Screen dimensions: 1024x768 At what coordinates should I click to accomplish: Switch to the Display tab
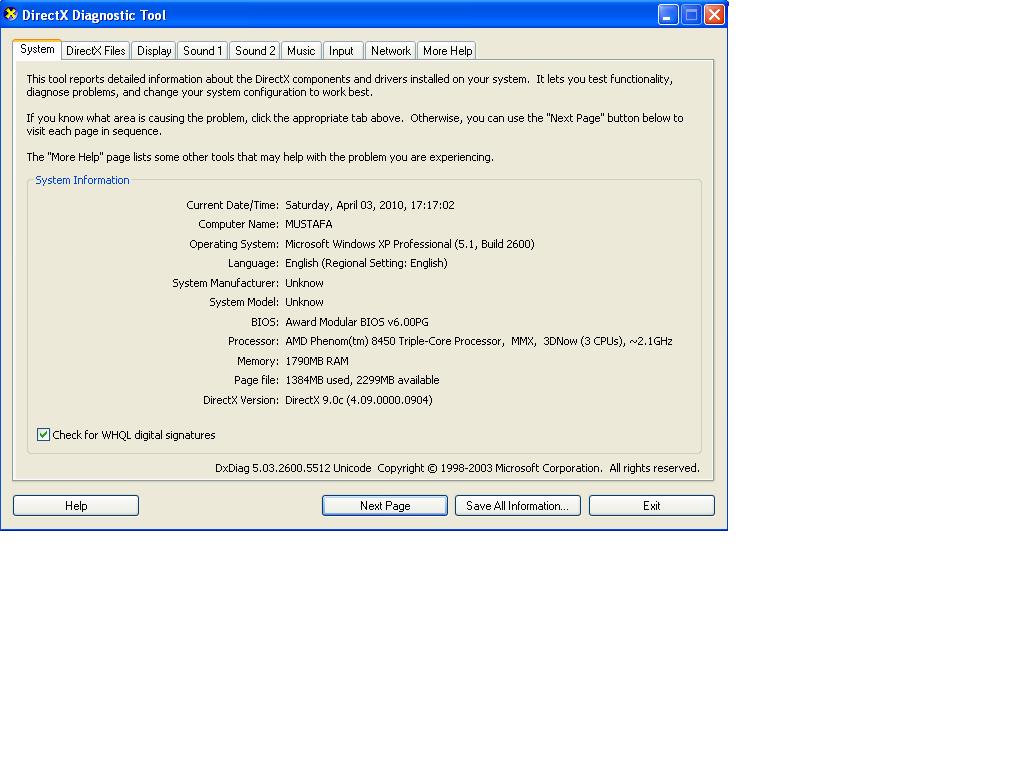[x=154, y=51]
